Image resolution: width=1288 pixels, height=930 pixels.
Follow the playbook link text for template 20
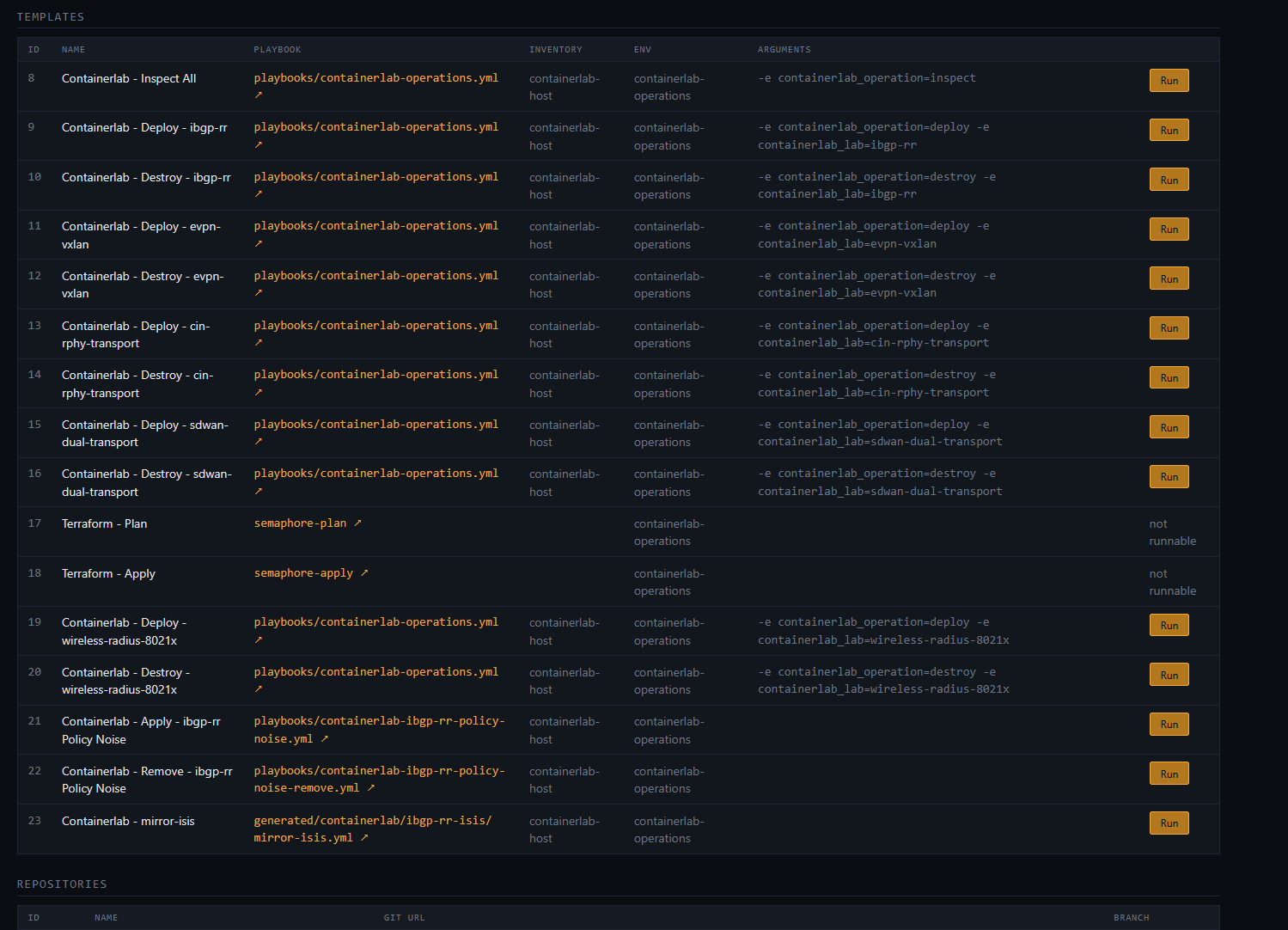click(376, 672)
